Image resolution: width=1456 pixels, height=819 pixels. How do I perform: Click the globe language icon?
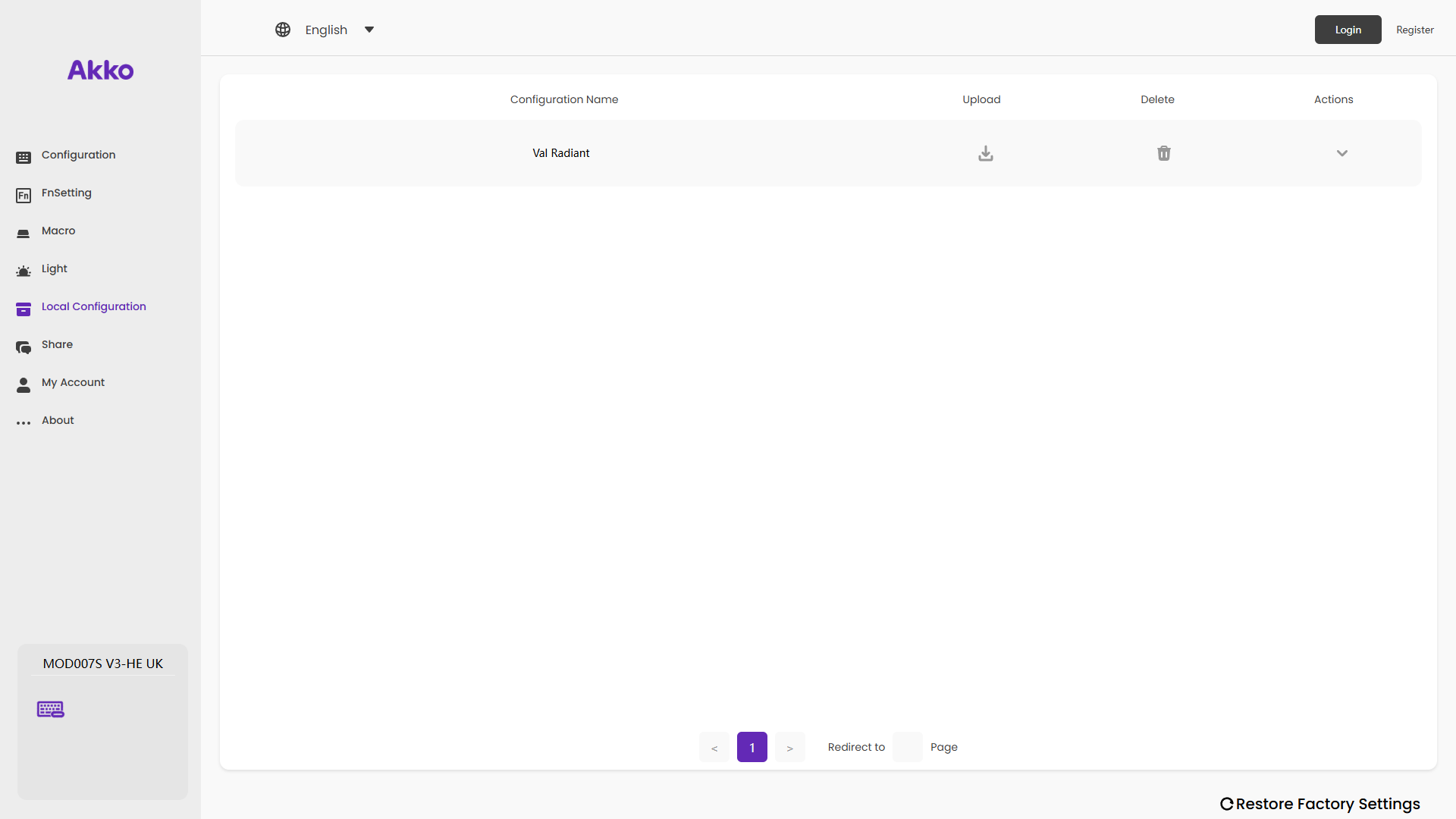pyautogui.click(x=283, y=30)
